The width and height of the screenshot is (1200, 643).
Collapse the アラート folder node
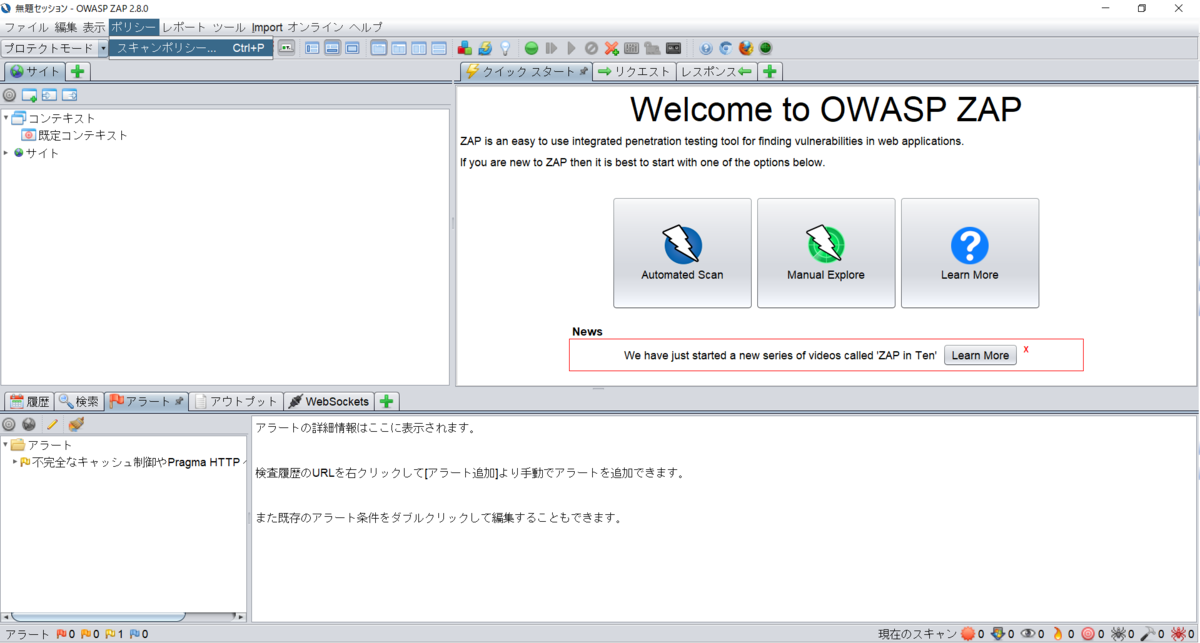(5, 444)
